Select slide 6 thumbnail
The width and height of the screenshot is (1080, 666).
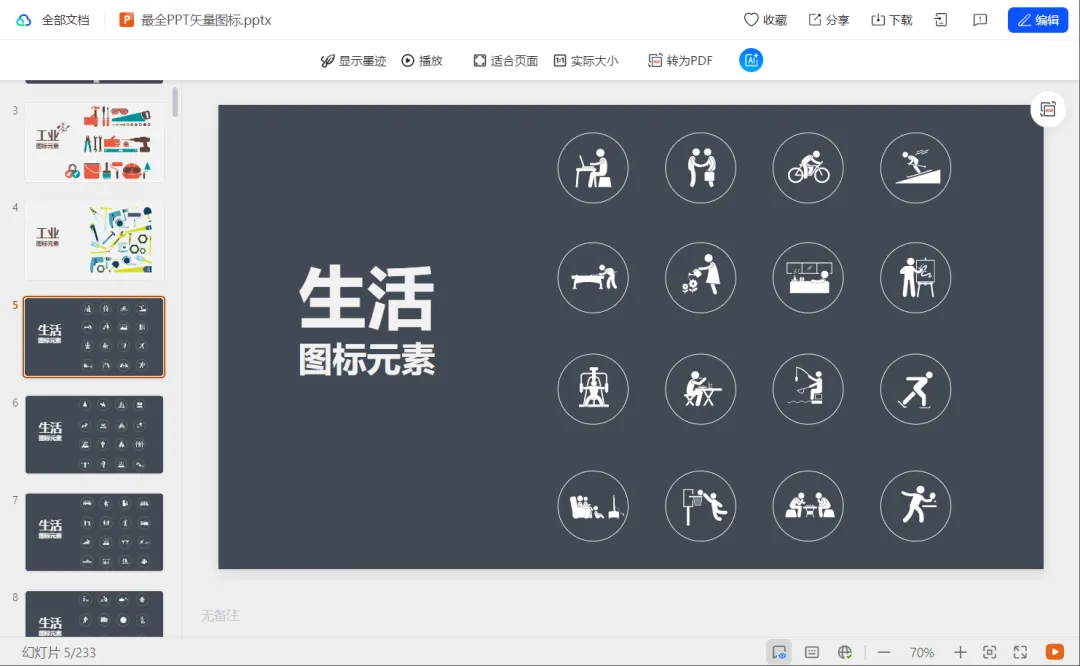click(x=94, y=435)
